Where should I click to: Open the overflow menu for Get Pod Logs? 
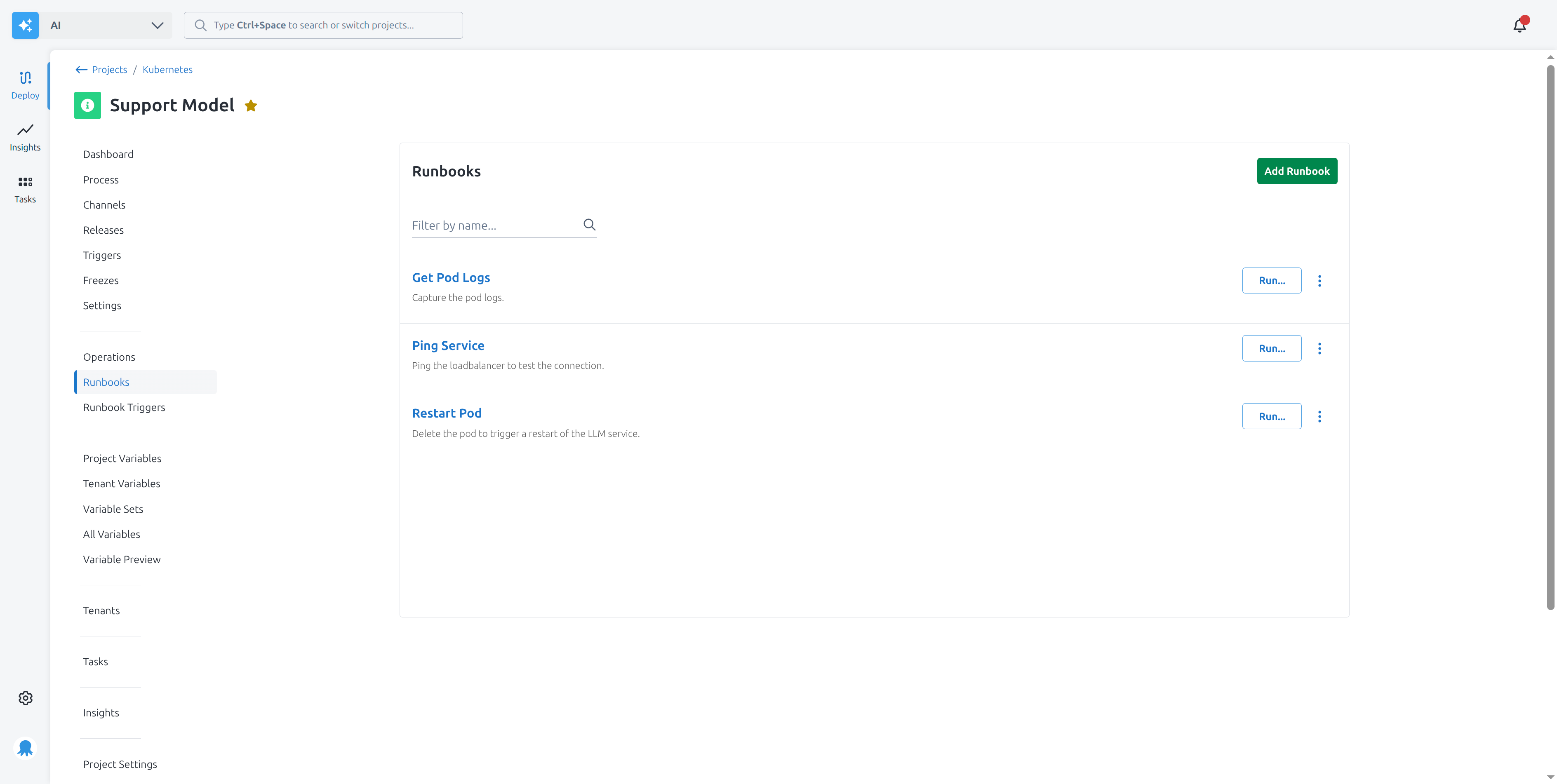click(1320, 280)
